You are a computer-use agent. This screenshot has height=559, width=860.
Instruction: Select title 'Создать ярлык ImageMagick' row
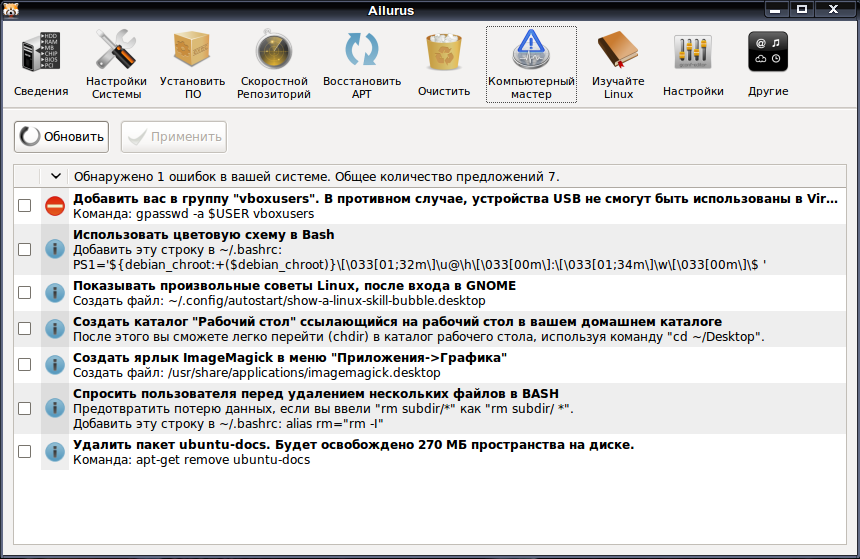(x=290, y=358)
